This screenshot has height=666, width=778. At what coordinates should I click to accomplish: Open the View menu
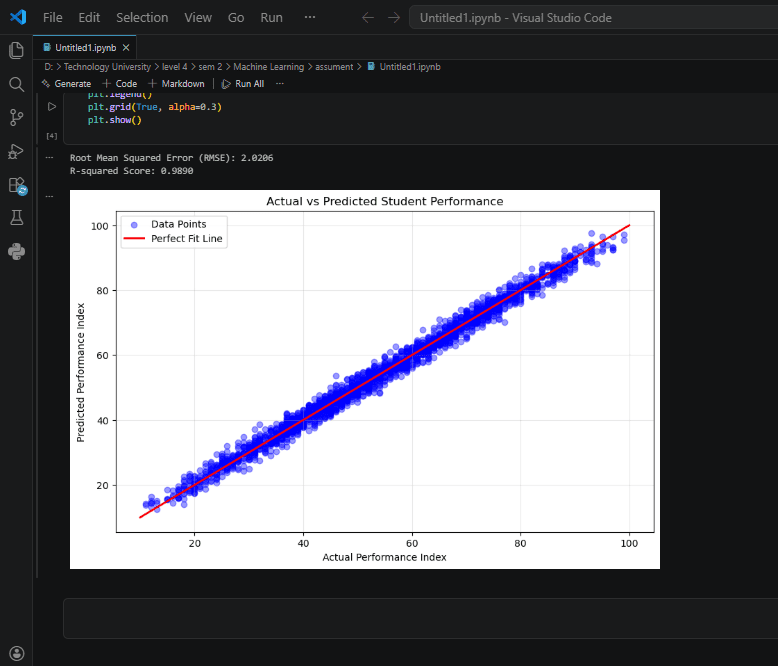pos(198,18)
